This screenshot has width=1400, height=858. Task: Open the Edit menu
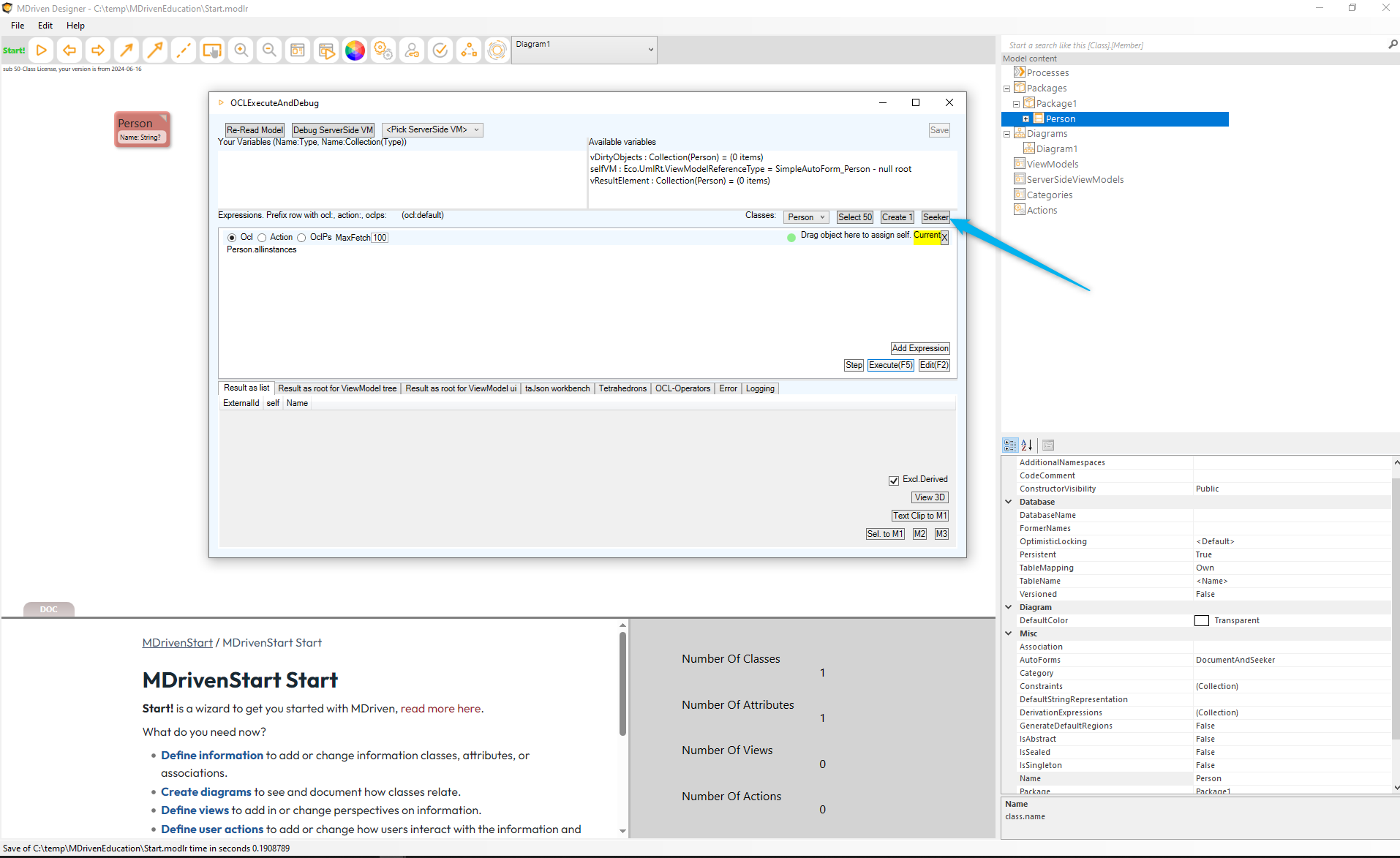pyautogui.click(x=45, y=26)
